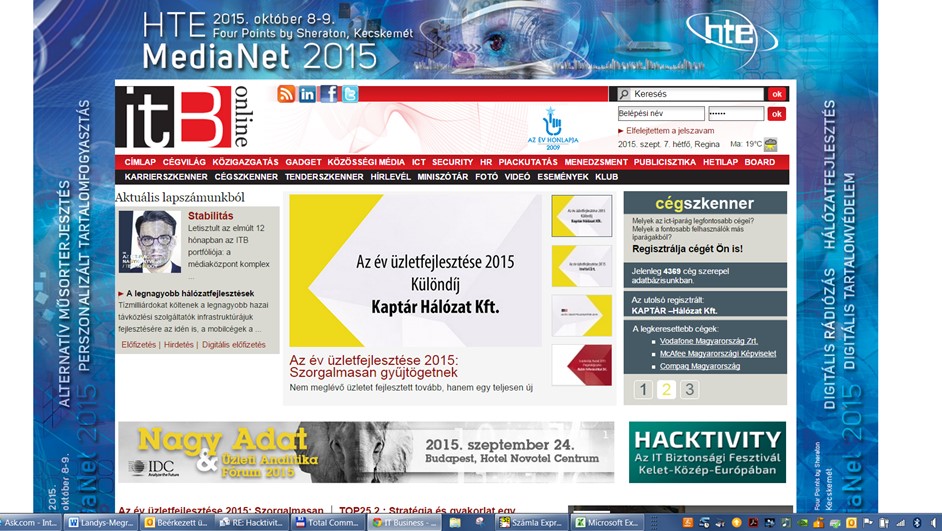The image size is (942, 531).
Task: Go to cégszkenner page 3
Action: (x=690, y=389)
